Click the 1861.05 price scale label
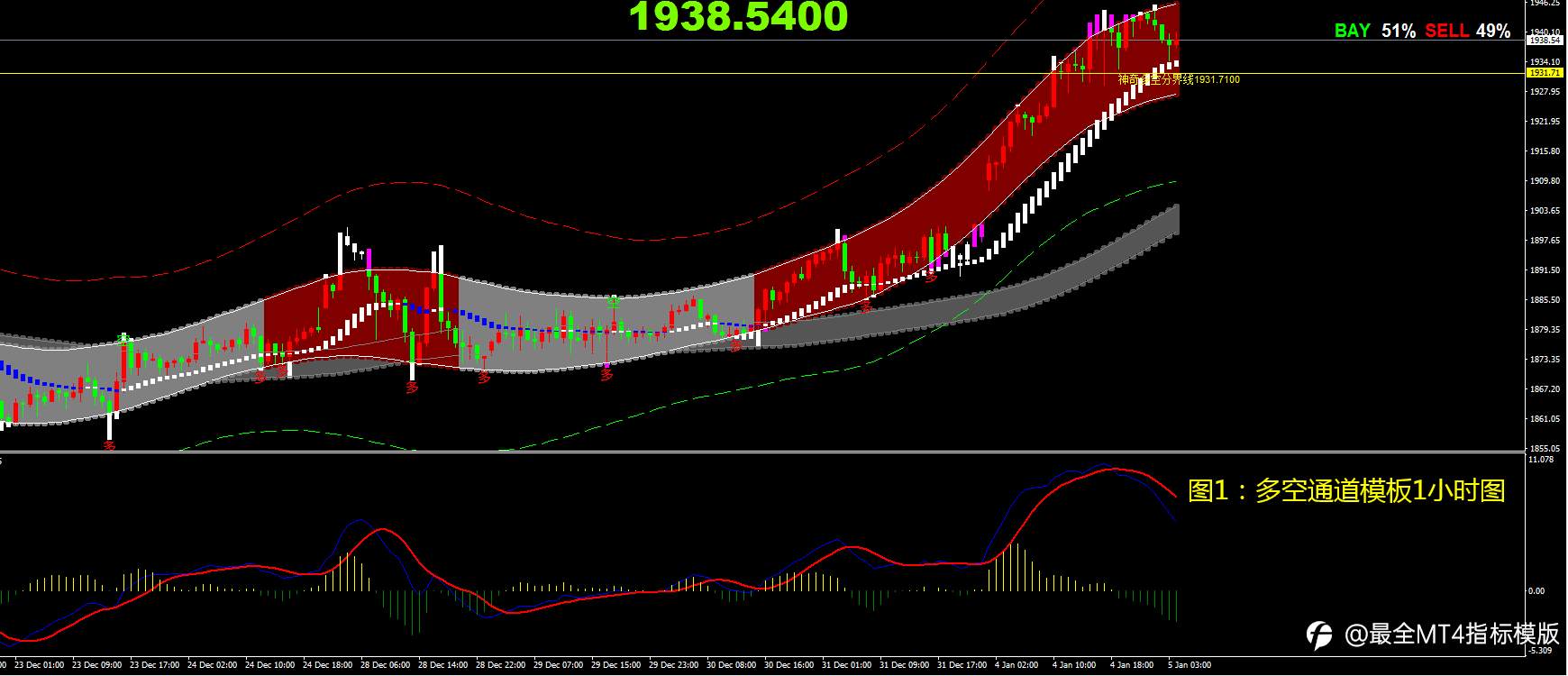 (1545, 418)
